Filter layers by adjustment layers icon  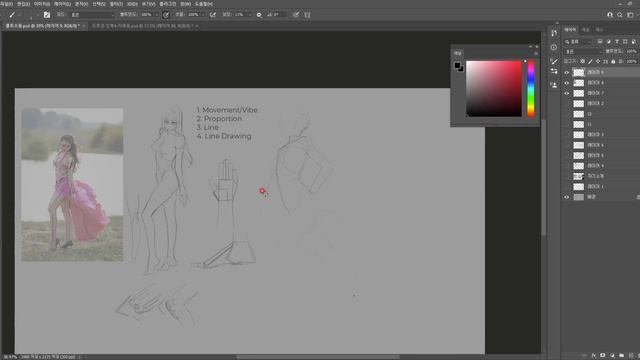(x=609, y=42)
